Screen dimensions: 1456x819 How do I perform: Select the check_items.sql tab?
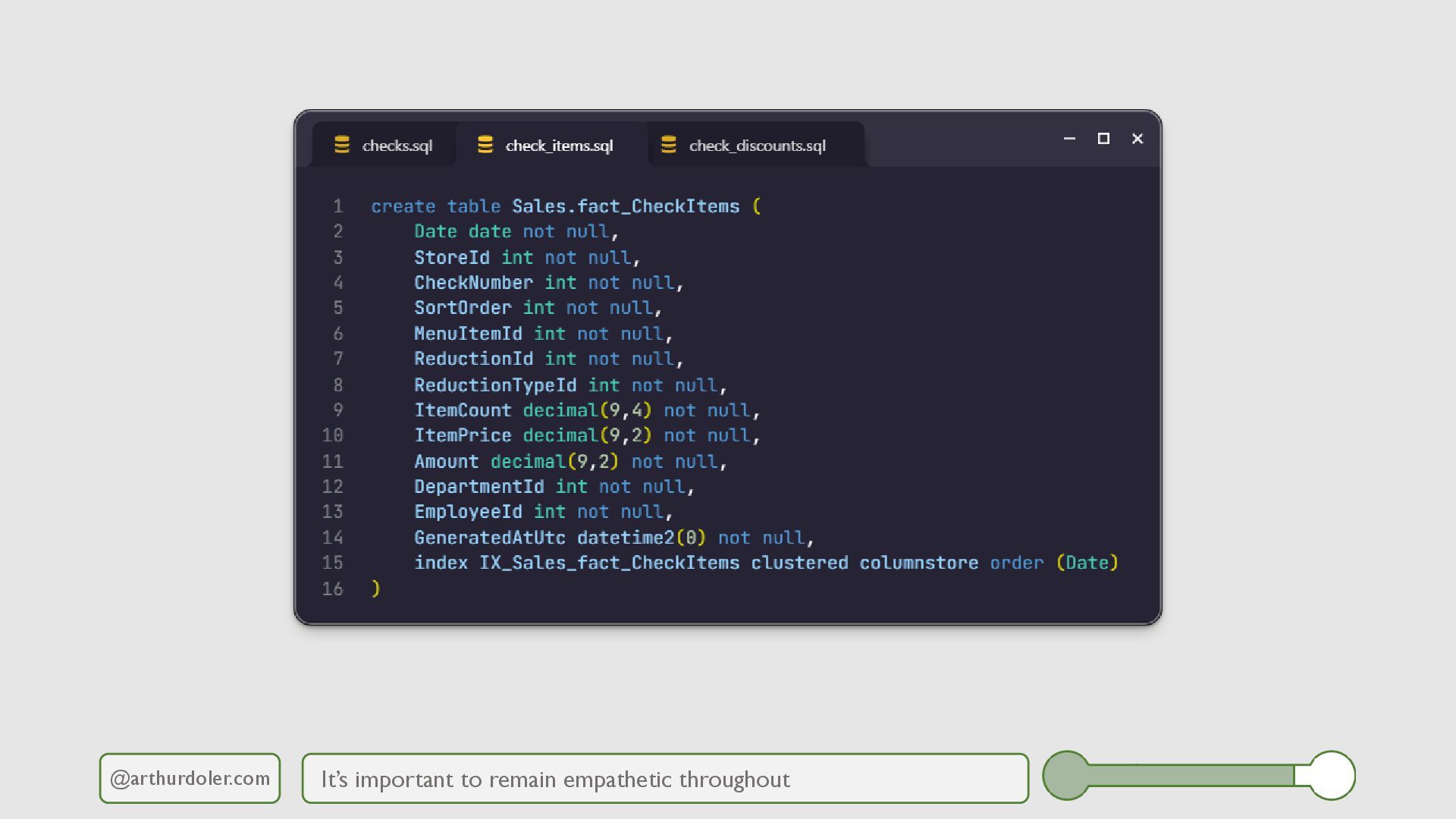point(559,146)
